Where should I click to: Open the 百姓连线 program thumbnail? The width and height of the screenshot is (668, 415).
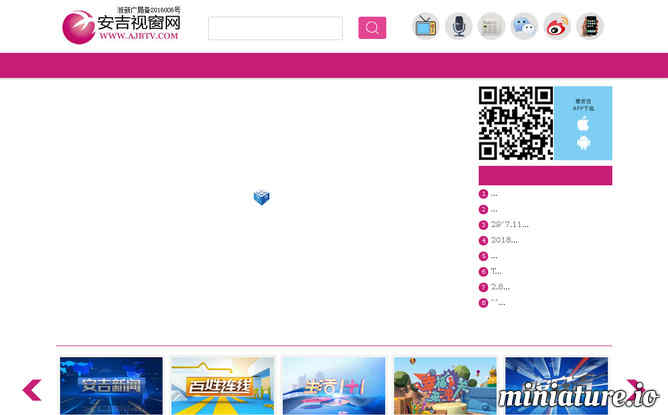click(x=222, y=386)
